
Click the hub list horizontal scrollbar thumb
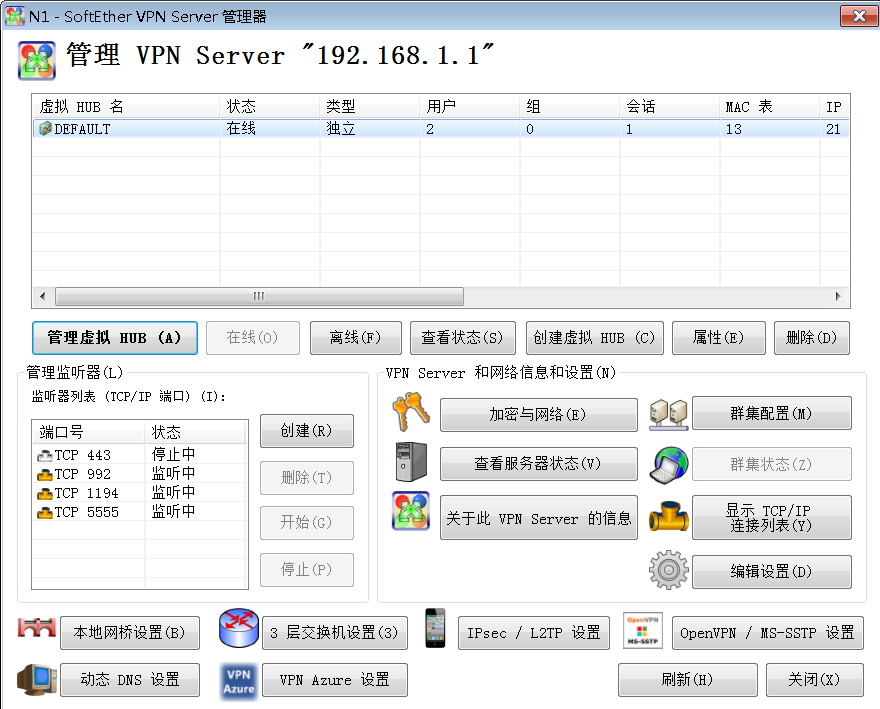point(259,296)
